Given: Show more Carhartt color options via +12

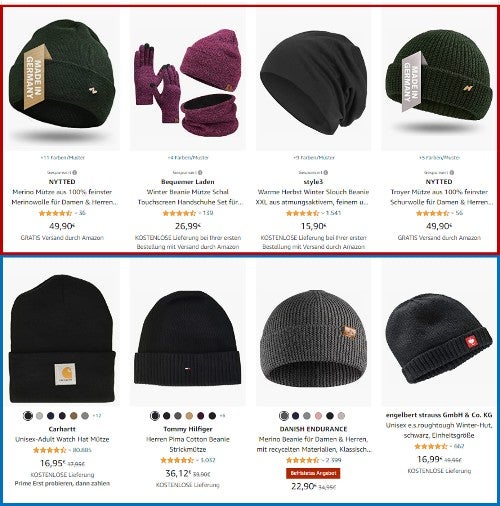Looking at the screenshot, I should pyautogui.click(x=97, y=416).
